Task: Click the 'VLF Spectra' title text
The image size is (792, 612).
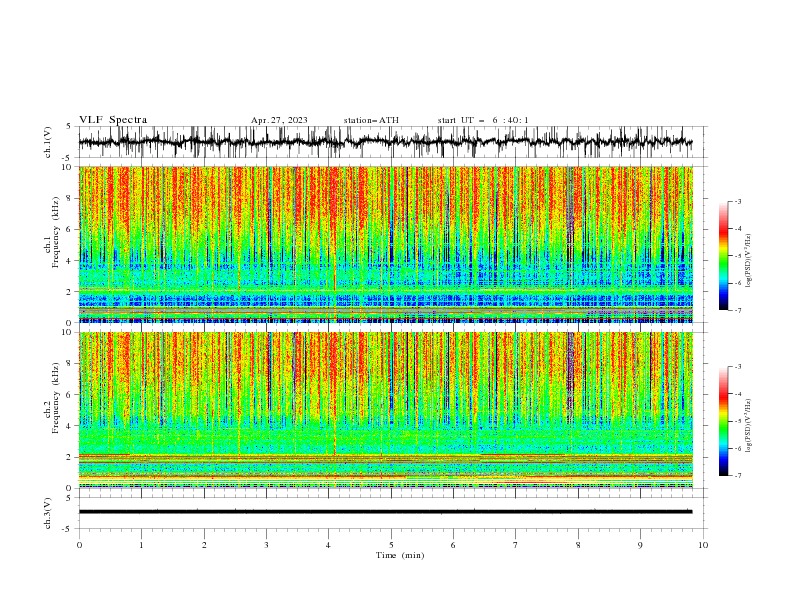Action: point(113,120)
